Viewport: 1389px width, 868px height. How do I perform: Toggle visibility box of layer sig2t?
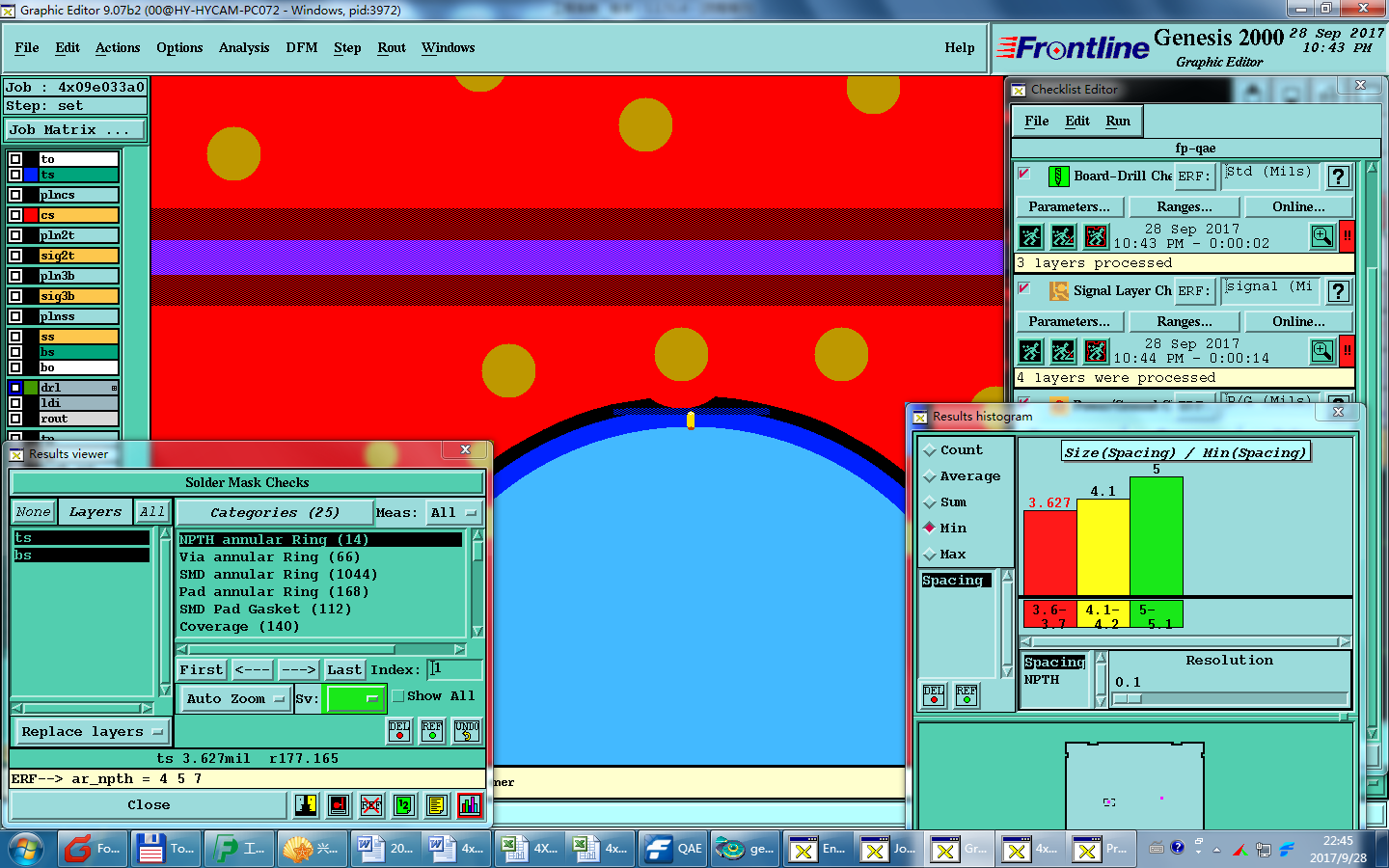(x=15, y=256)
